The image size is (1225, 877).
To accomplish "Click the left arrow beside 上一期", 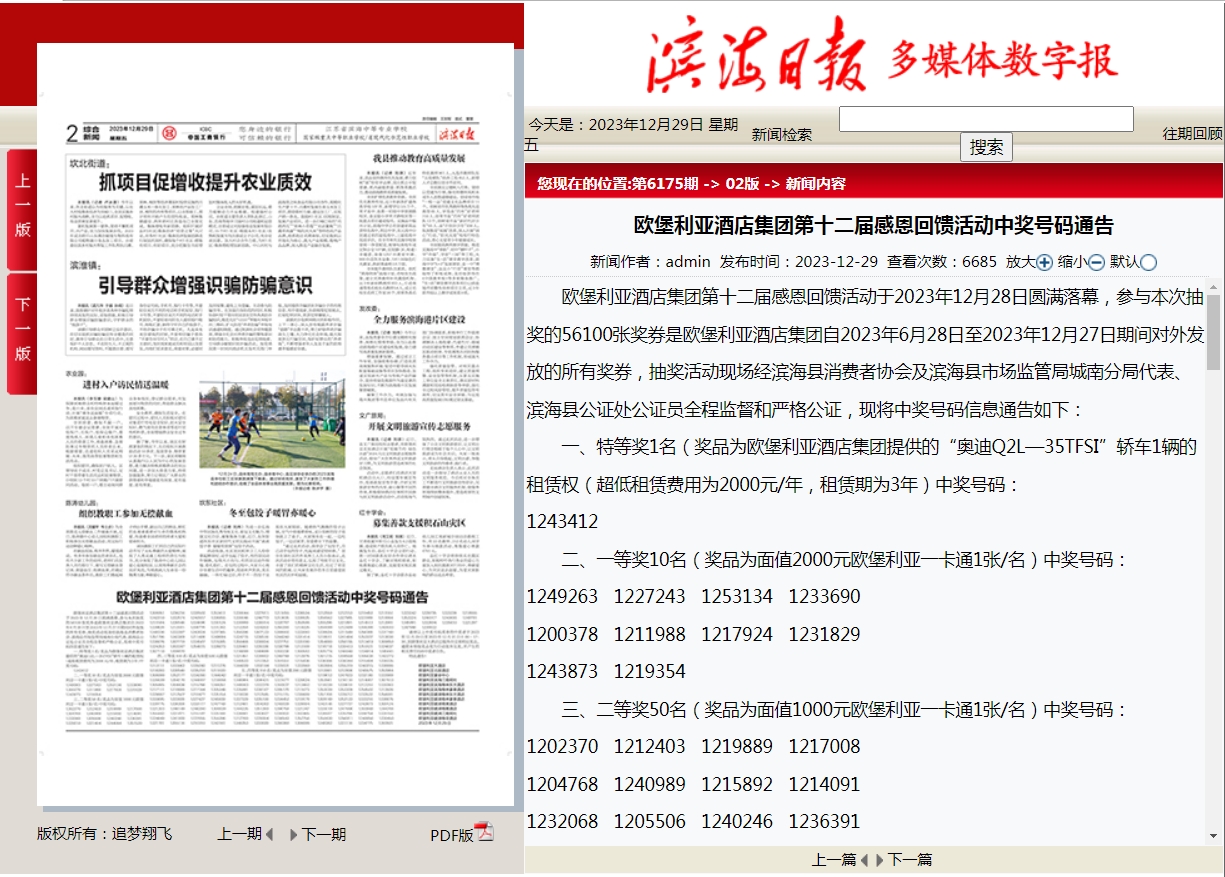I will [x=270, y=834].
